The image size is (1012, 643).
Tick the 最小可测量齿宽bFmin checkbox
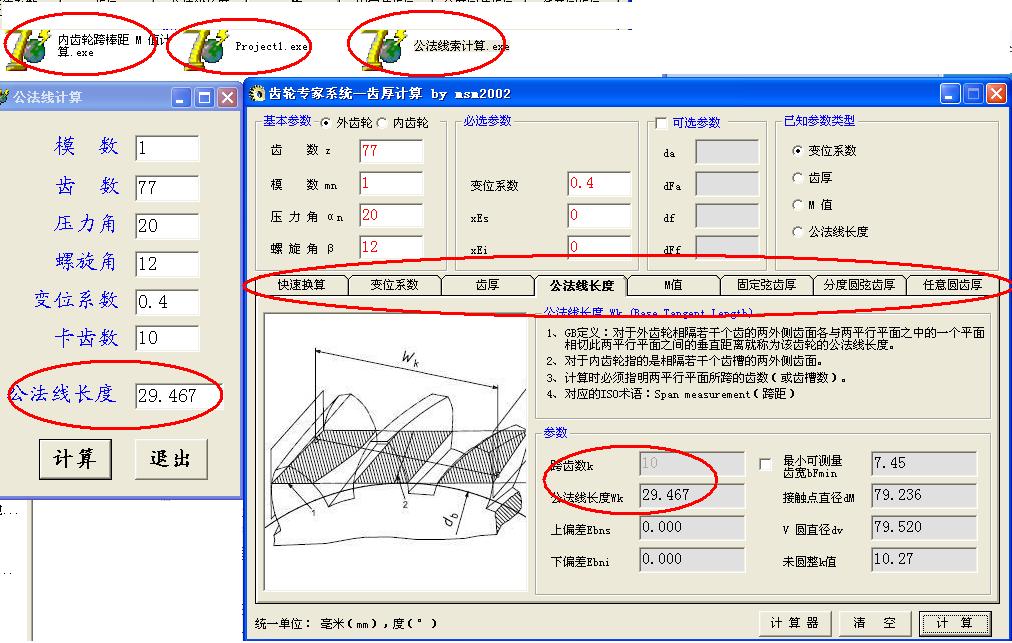[765, 464]
